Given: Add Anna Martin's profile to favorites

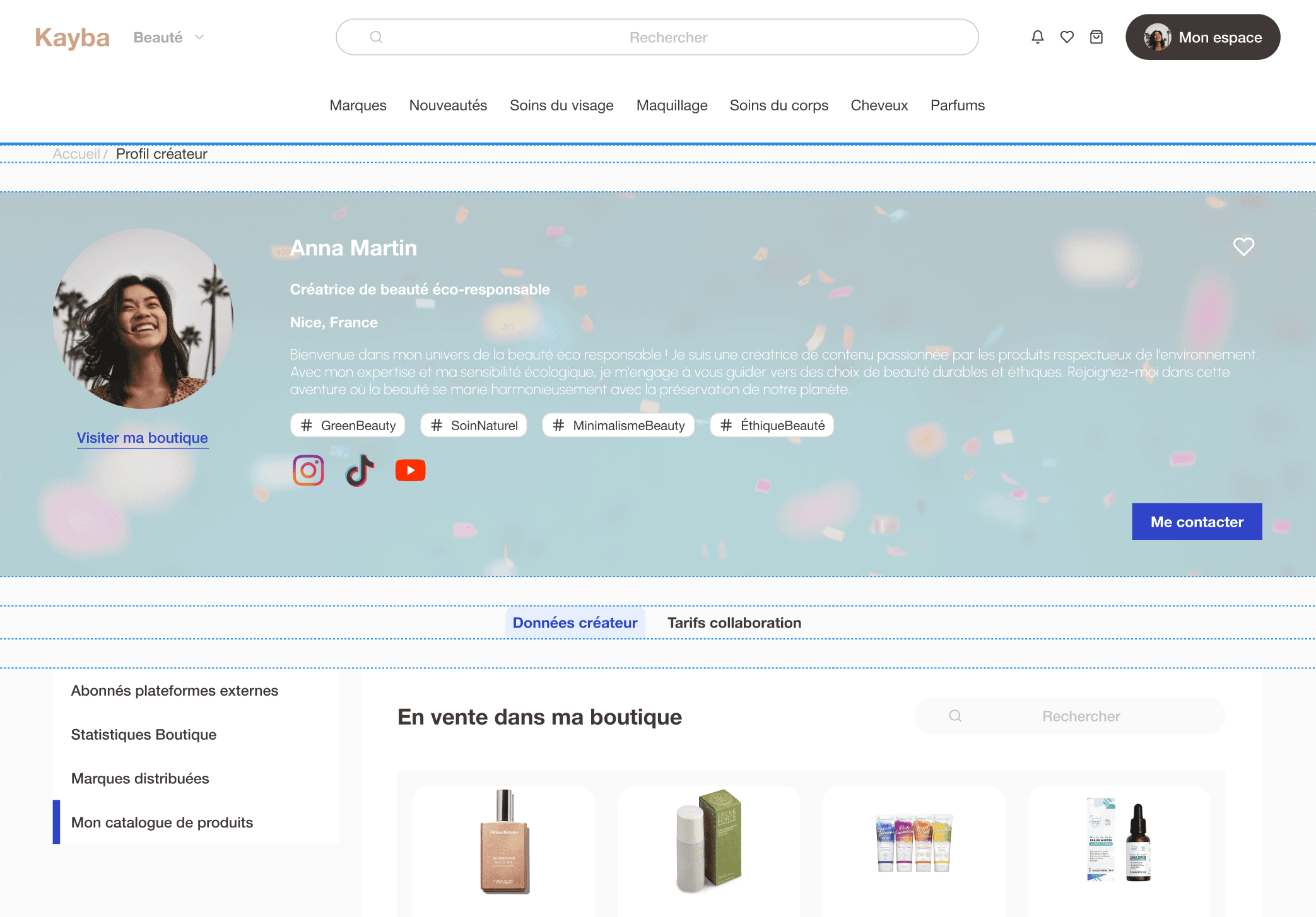Looking at the screenshot, I should coord(1243,247).
